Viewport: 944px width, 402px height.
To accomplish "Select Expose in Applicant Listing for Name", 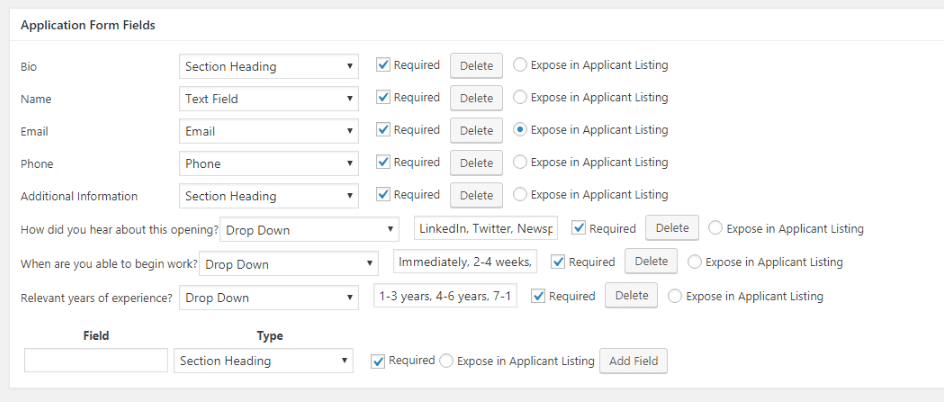I will 520,97.
